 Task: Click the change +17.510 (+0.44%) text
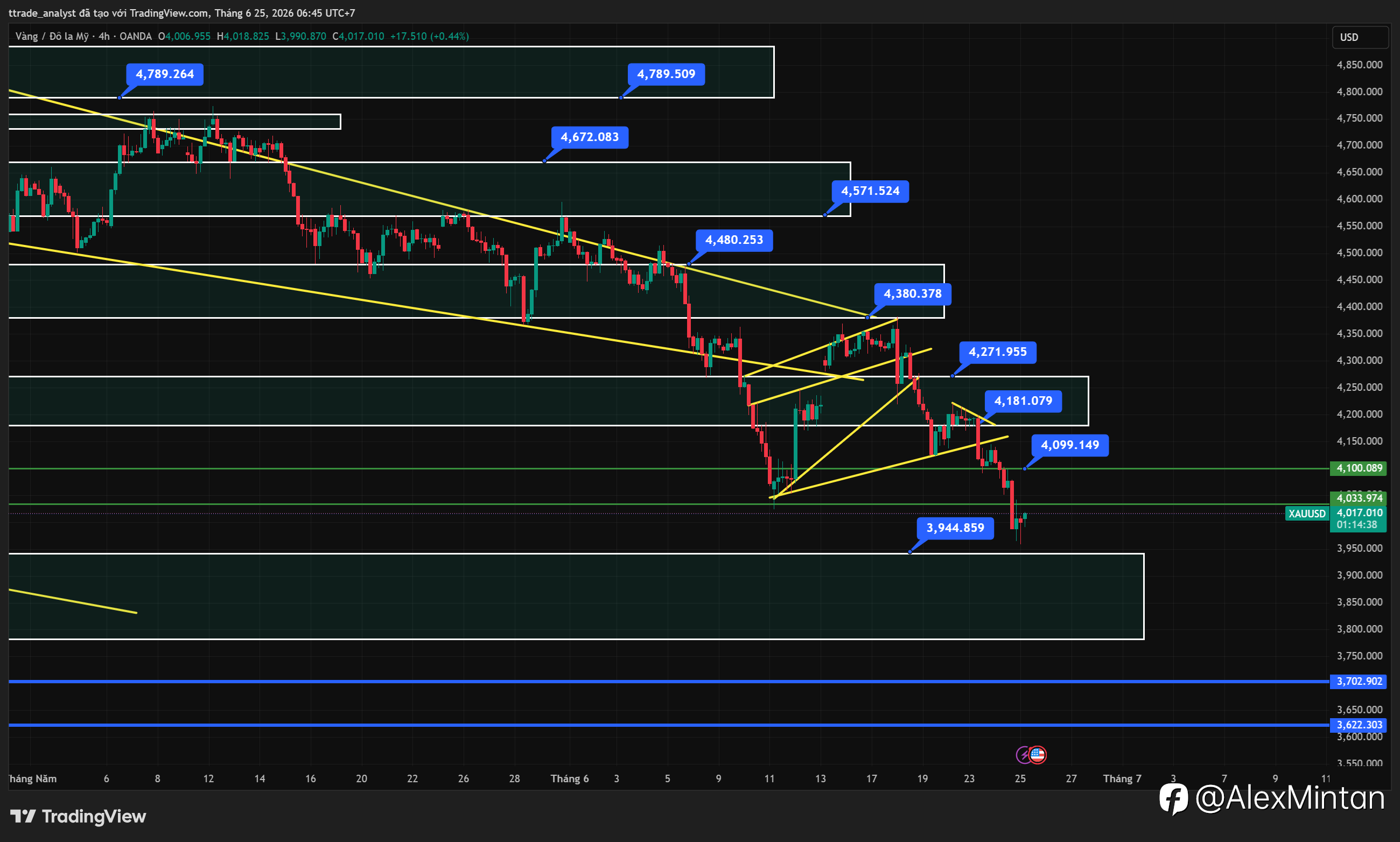click(x=430, y=36)
